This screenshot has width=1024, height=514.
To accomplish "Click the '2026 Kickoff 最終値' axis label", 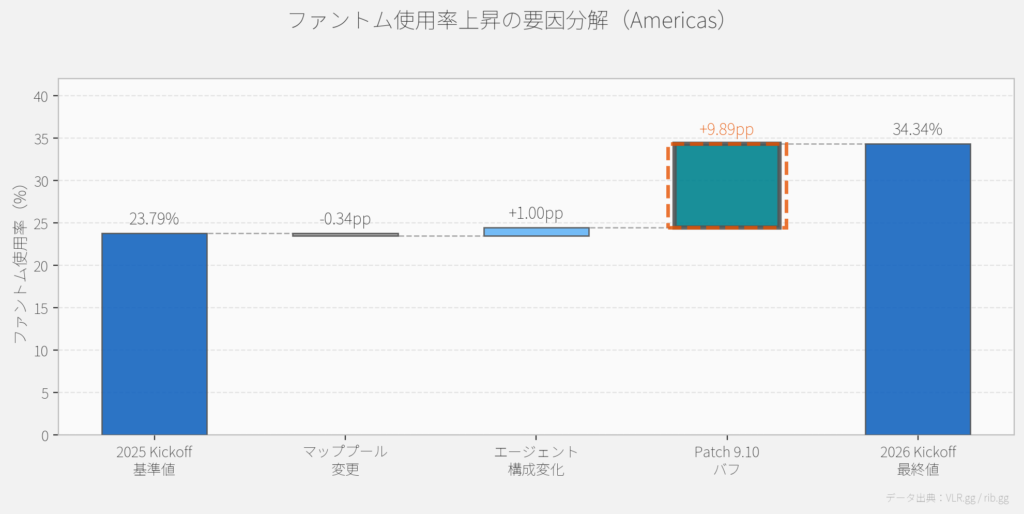I will pos(917,461).
